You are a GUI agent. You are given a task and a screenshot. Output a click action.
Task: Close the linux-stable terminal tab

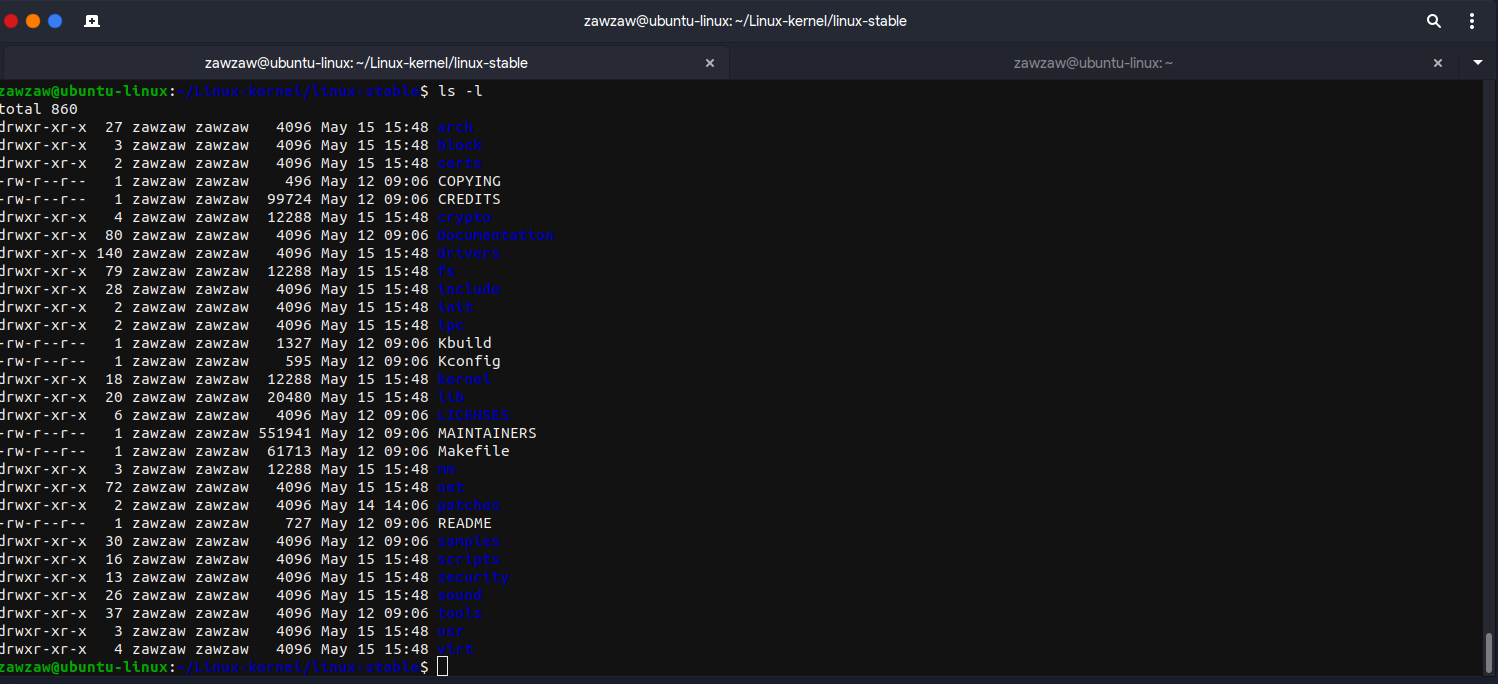click(x=710, y=63)
